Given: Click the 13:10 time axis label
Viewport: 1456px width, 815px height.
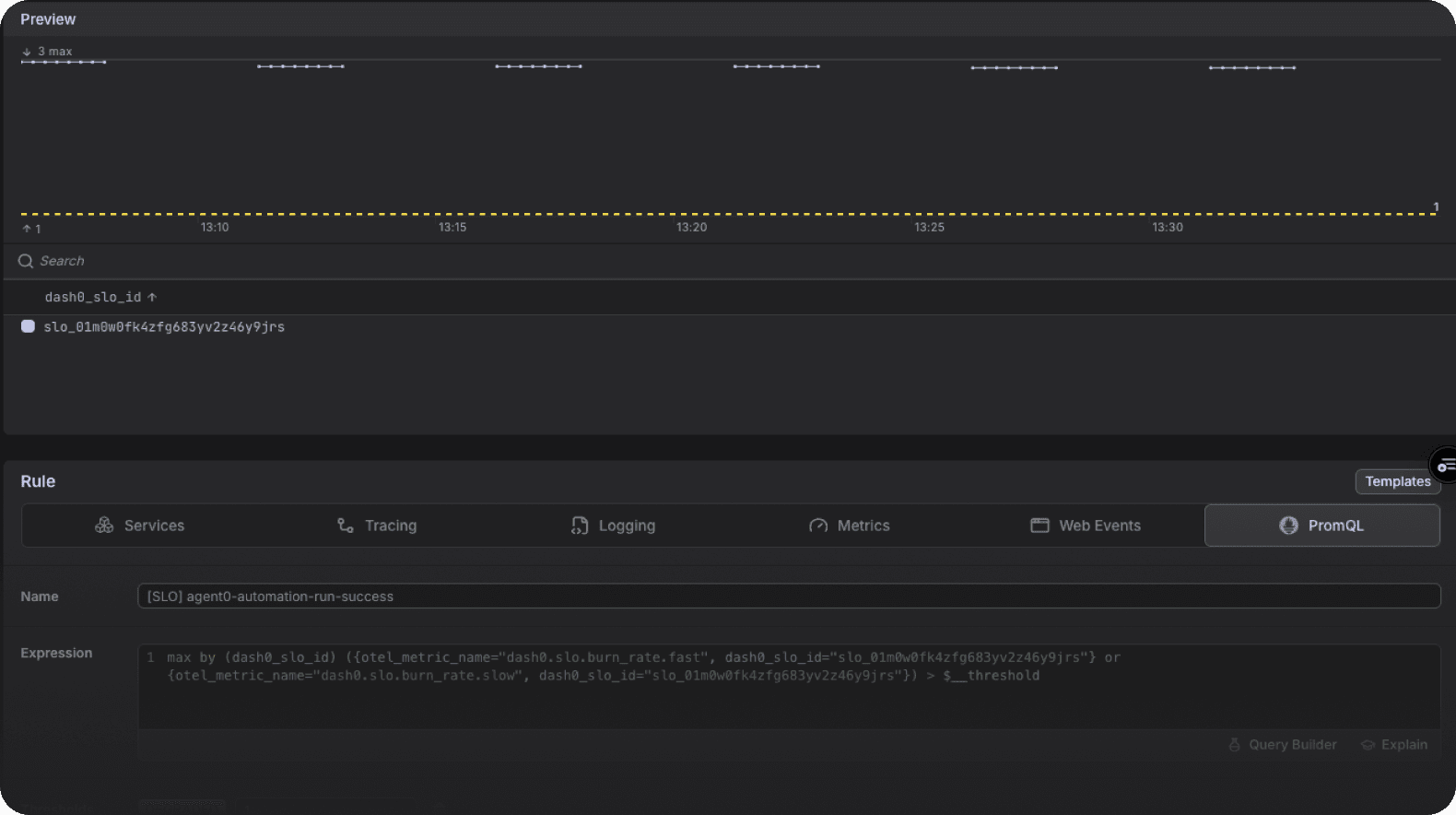Looking at the screenshot, I should [215, 227].
